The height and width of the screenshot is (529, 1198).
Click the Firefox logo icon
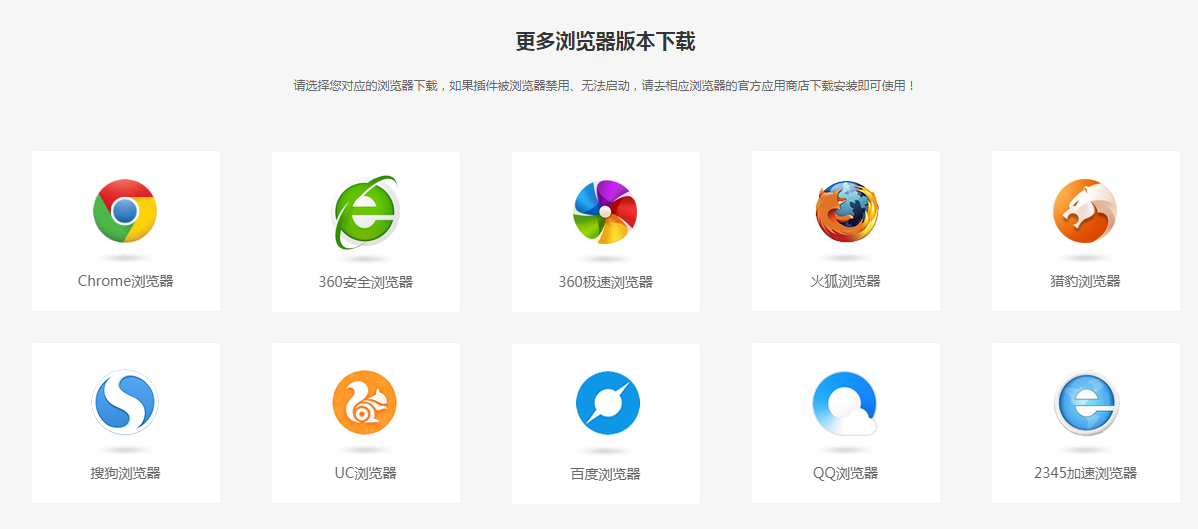click(x=846, y=211)
